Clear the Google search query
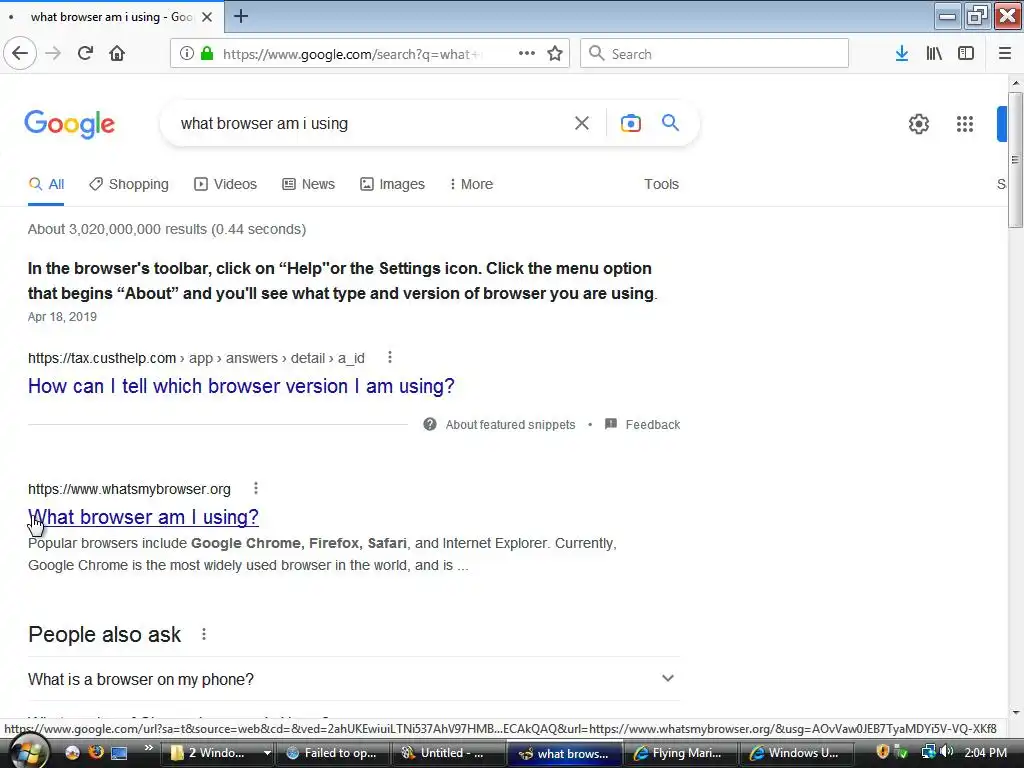Image resolution: width=1024 pixels, height=768 pixels. tap(582, 123)
